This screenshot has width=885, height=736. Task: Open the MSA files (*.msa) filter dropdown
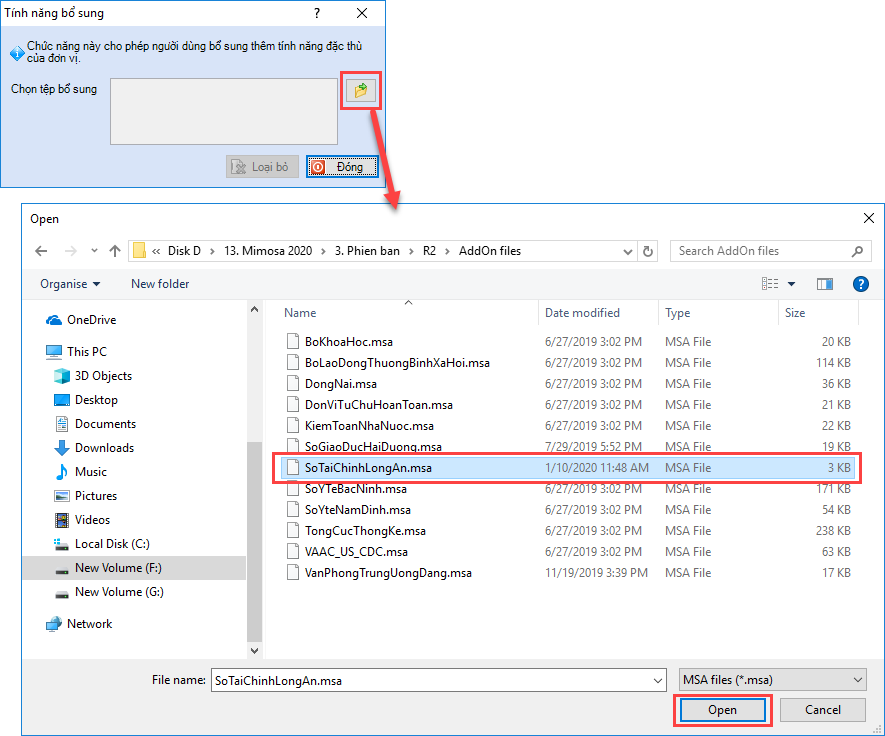pos(773,680)
